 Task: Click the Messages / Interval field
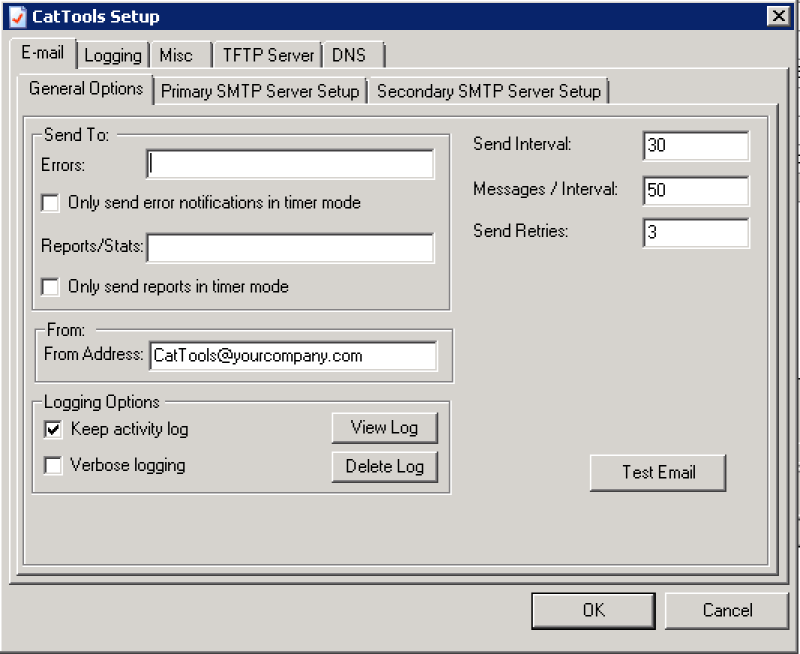(696, 190)
